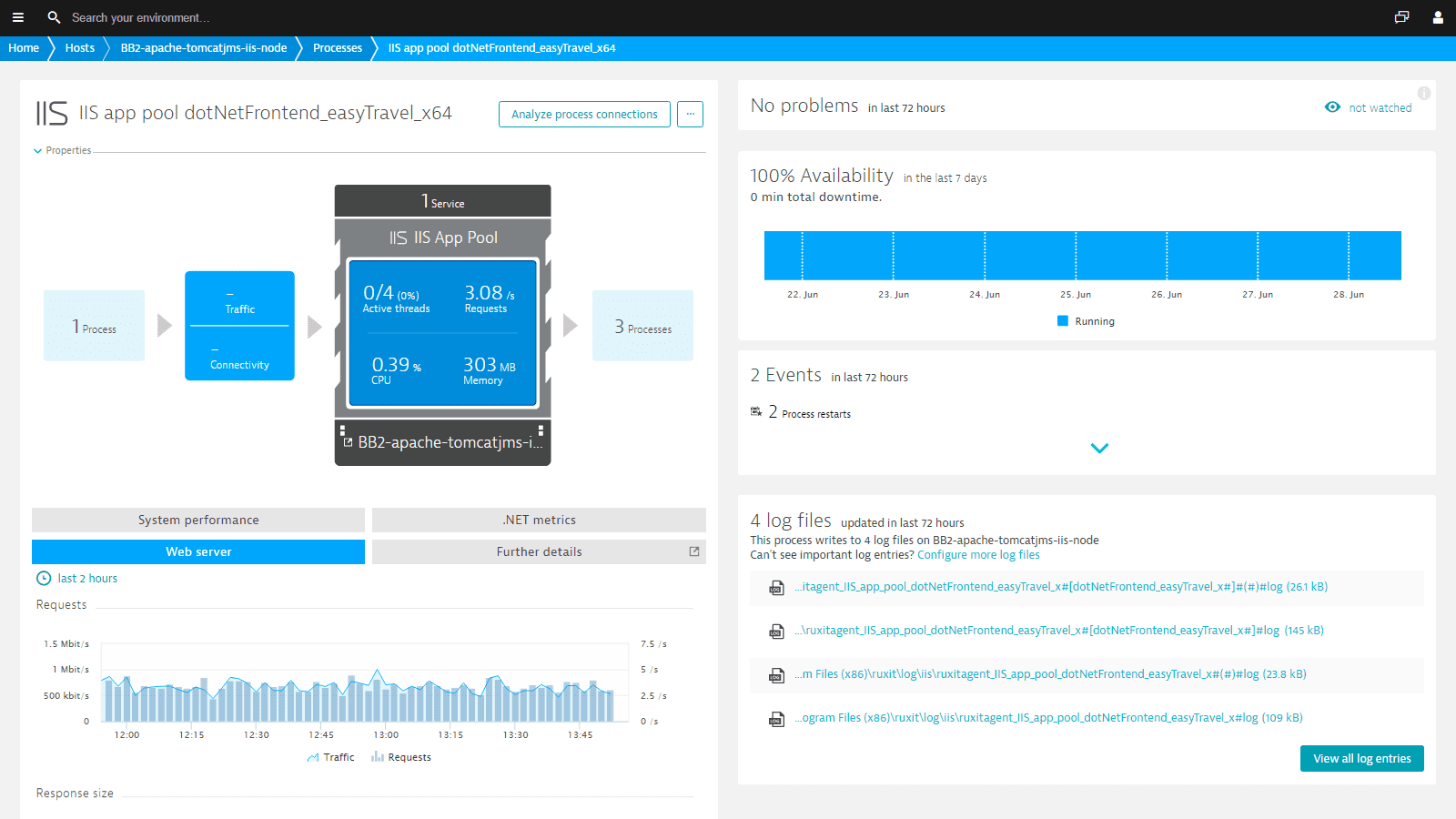Viewport: 1456px width, 819px height.
Task: Click the IIS icon in App Pool tile
Action: pyautogui.click(x=398, y=238)
